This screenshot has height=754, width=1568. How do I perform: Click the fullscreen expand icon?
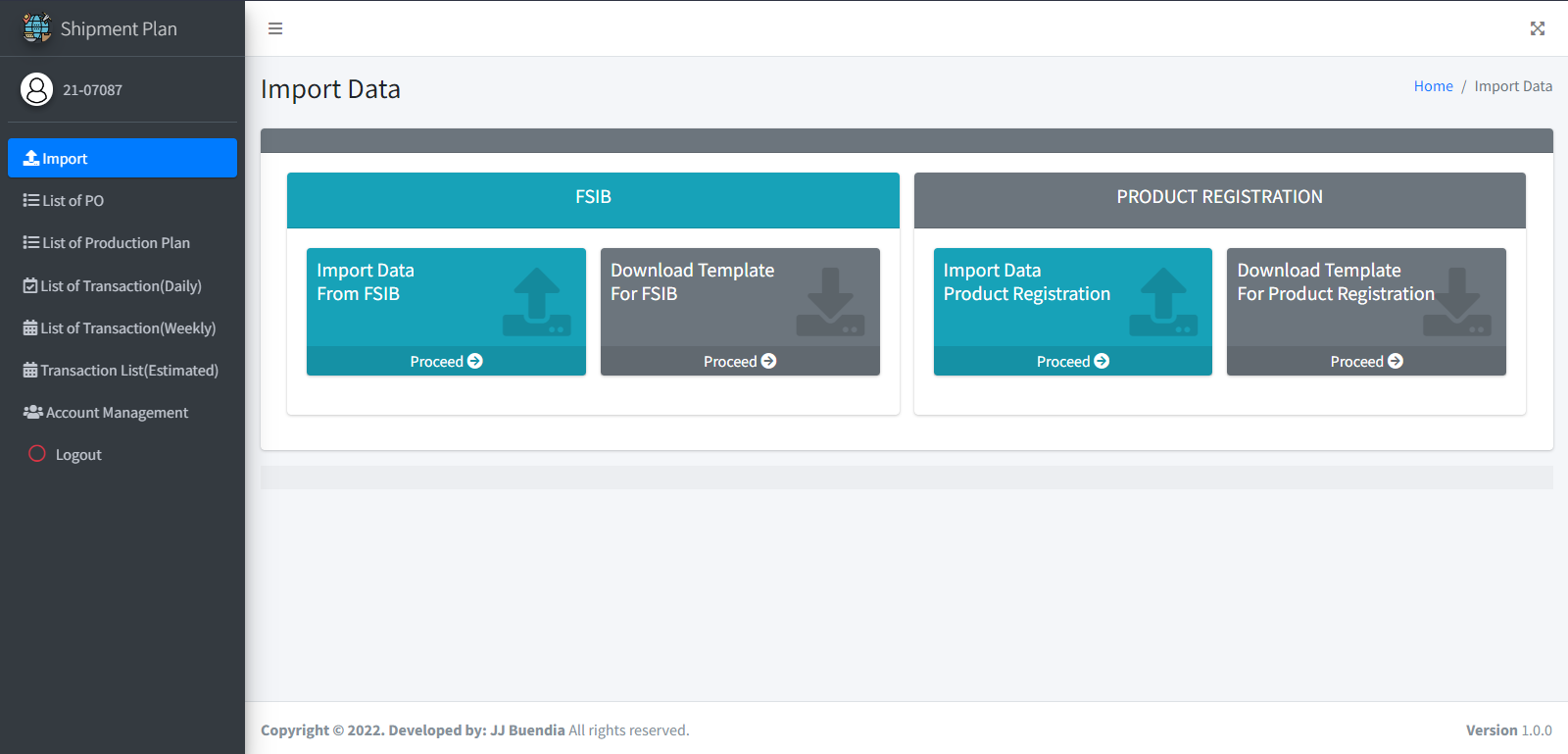pyautogui.click(x=1537, y=28)
